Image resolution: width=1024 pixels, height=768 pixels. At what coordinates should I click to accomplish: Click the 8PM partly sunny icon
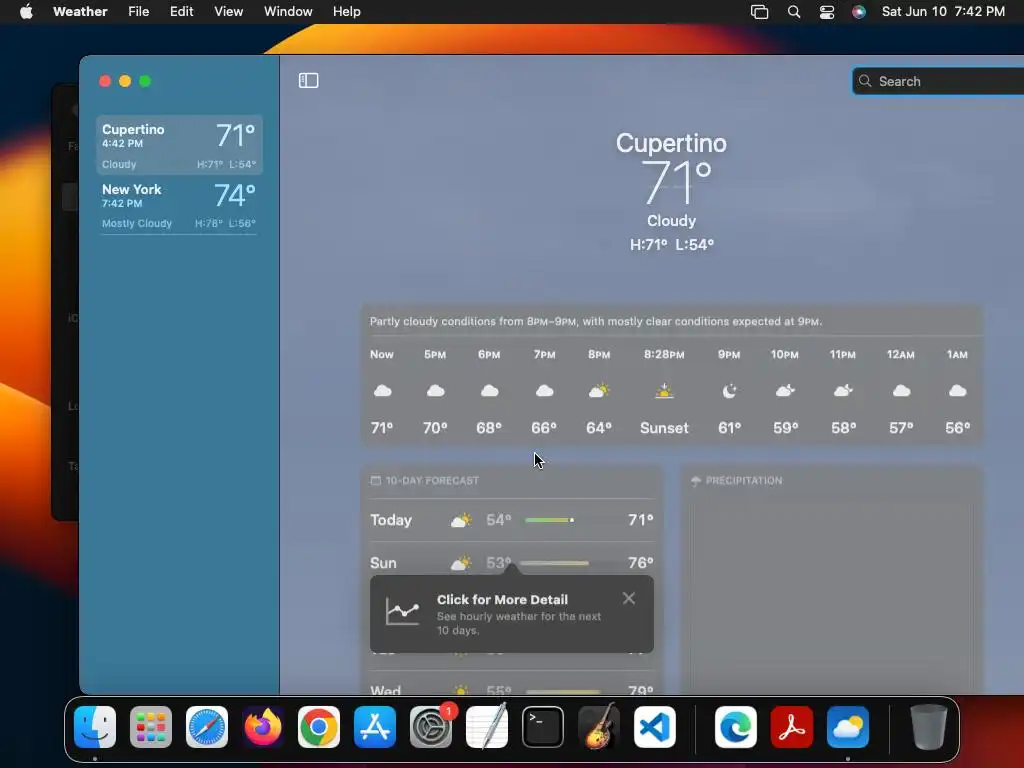599,391
